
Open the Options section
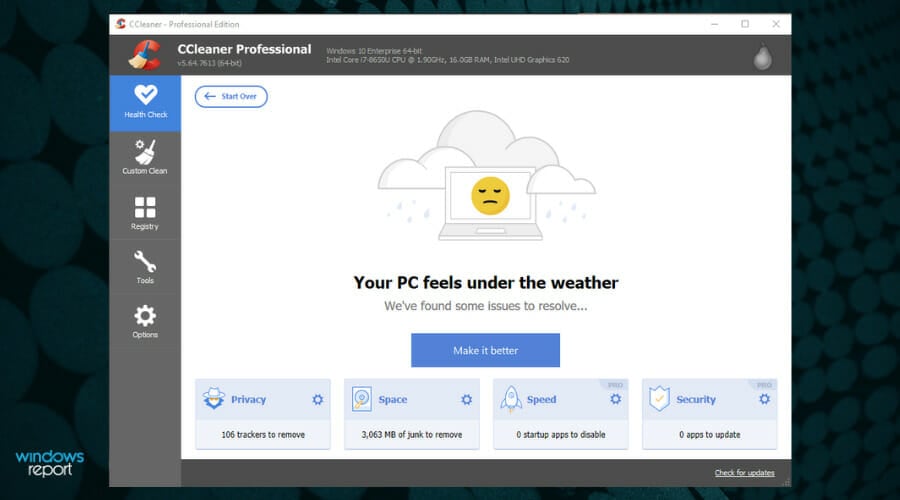[145, 321]
